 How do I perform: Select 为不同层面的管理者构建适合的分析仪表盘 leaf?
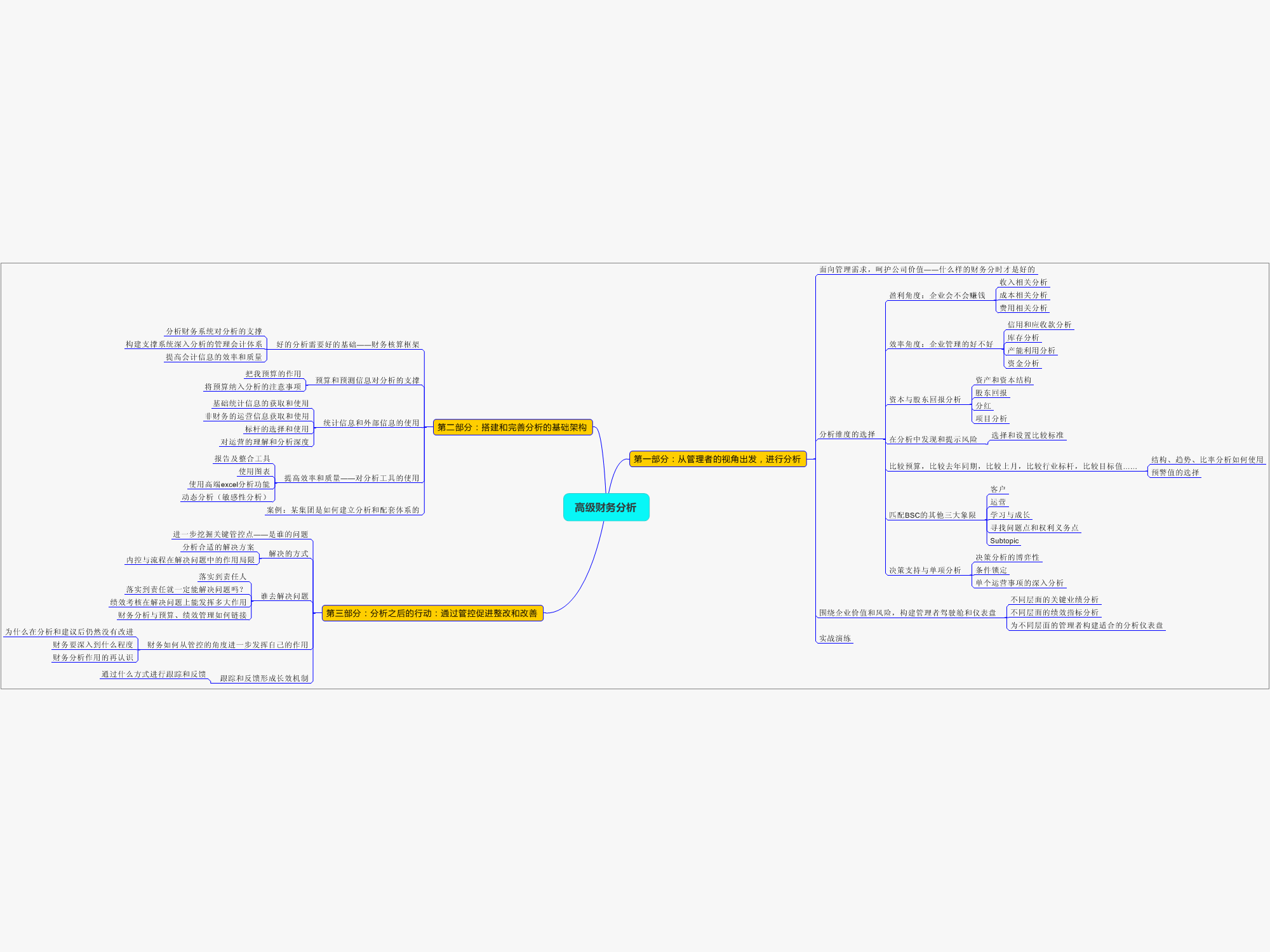[1086, 626]
